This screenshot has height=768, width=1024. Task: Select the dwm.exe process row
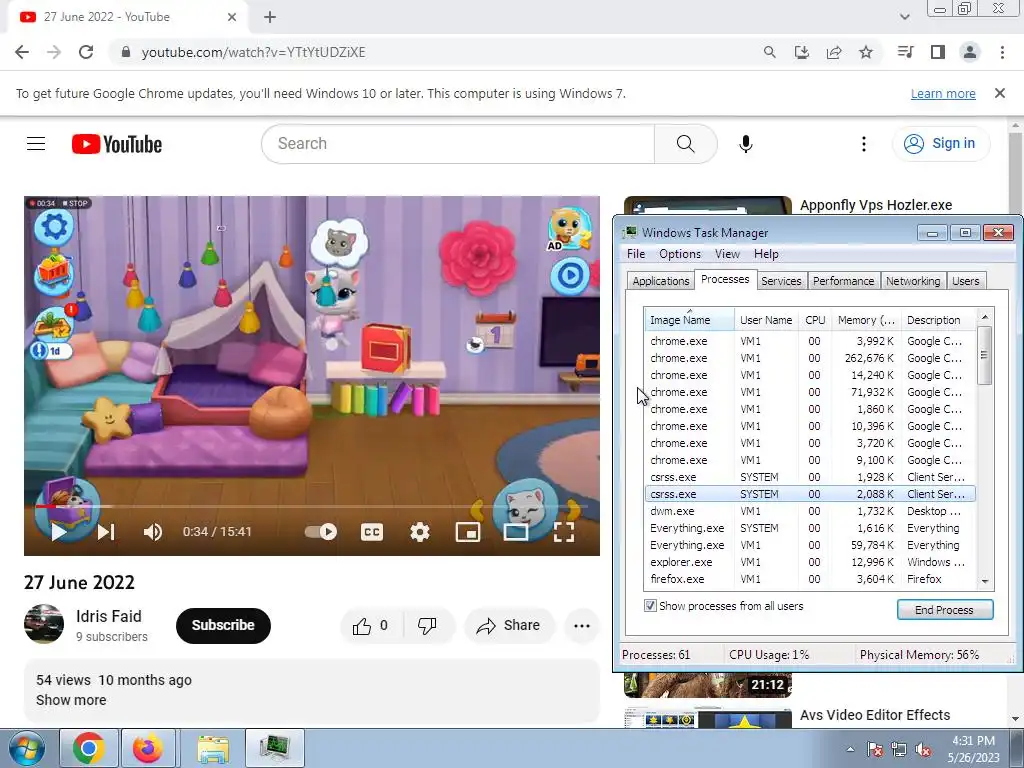pyautogui.click(x=810, y=511)
